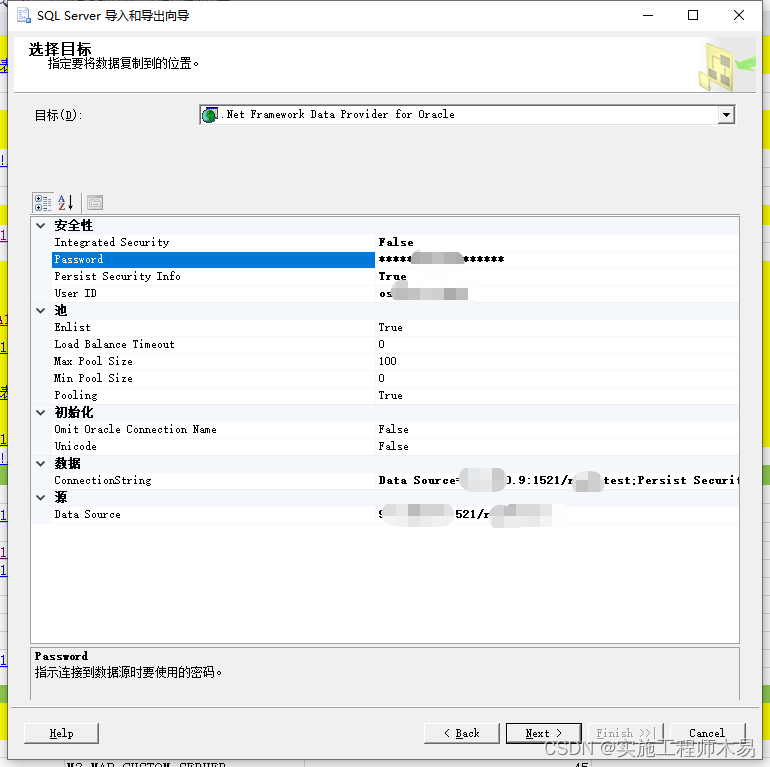Screen dimensions: 770x767
Task: Select the User ID property
Action: click(213, 293)
